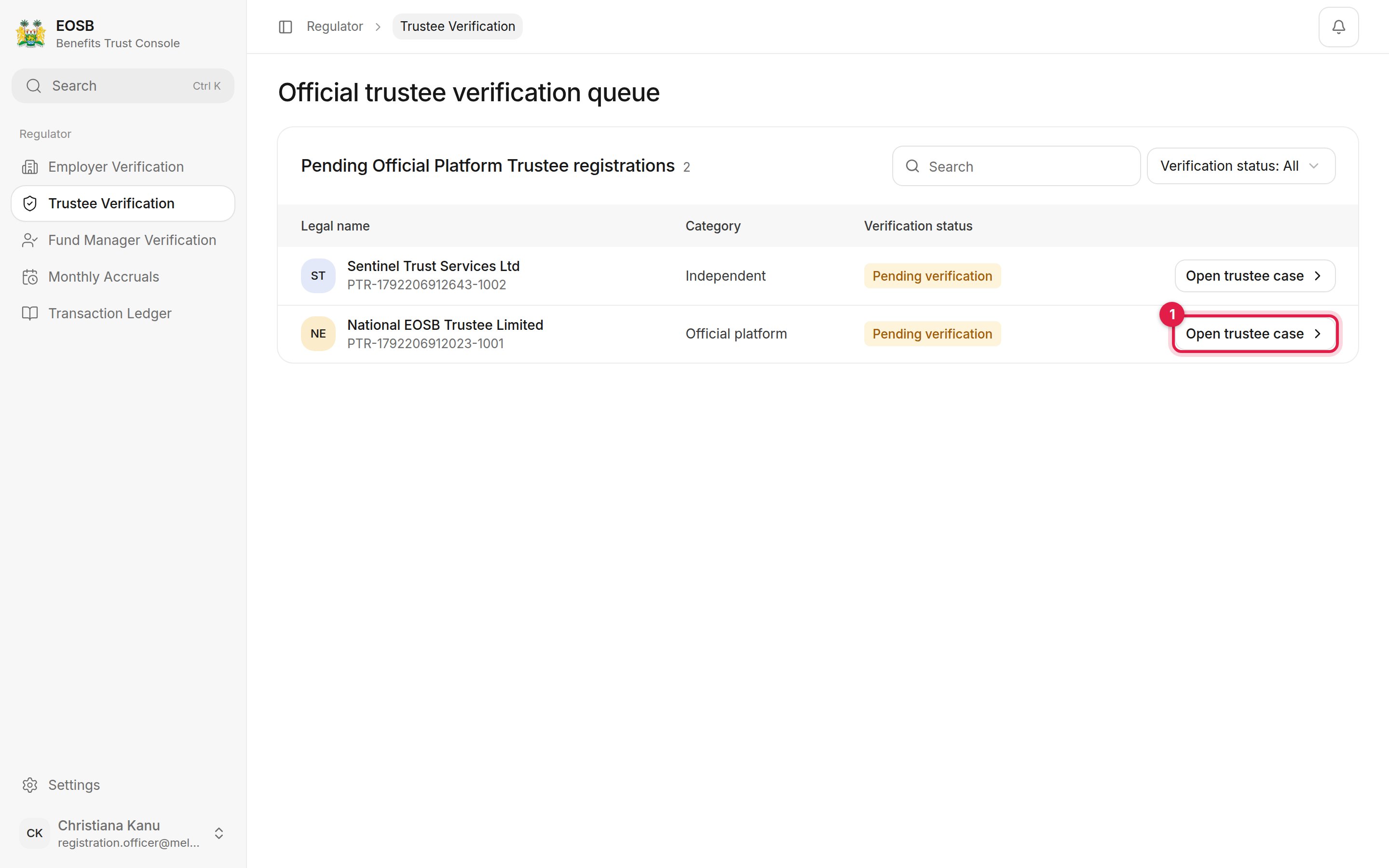Select National EOSB Trustee Limited name
This screenshot has width=1389, height=868.
pos(445,325)
